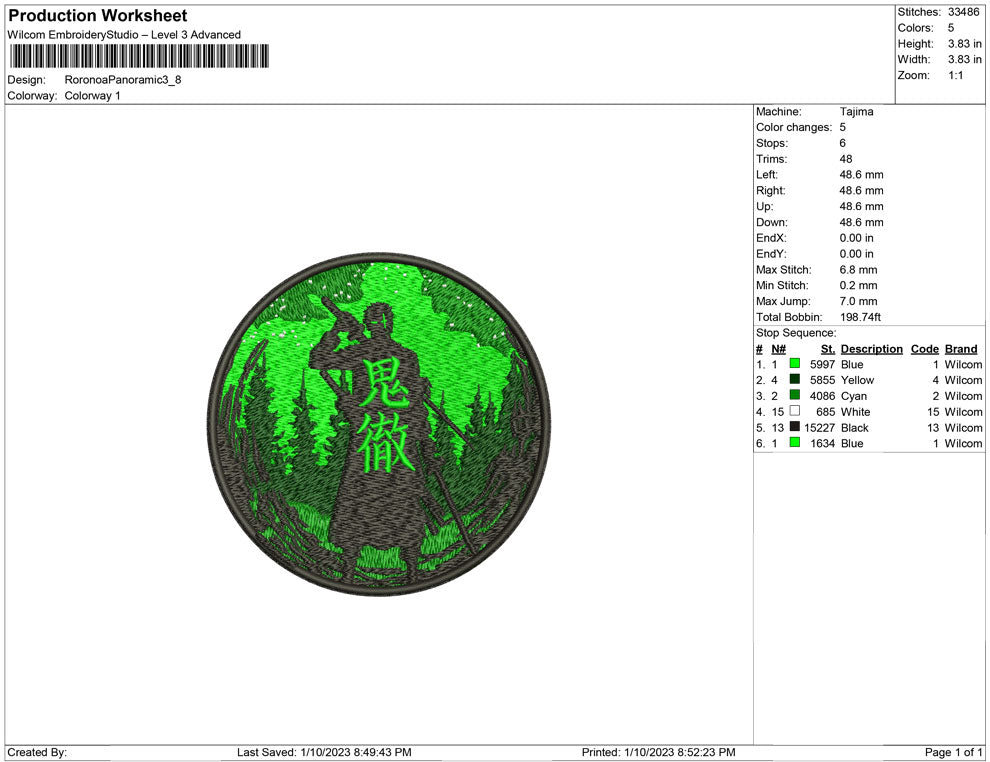The height and width of the screenshot is (762, 990).
Task: Click the 'Color changes:' label
Action: (x=794, y=128)
